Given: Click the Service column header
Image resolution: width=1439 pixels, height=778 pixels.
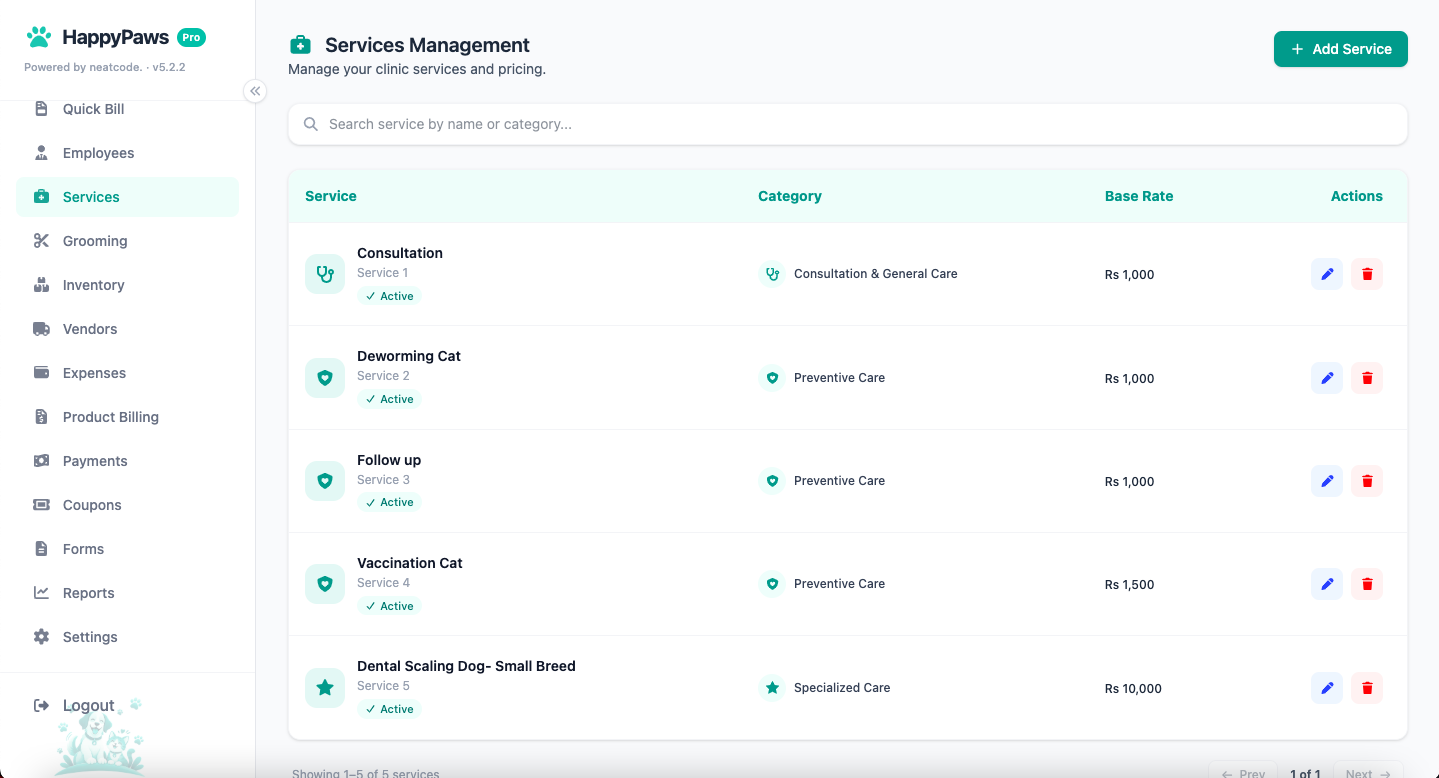Looking at the screenshot, I should pos(331,196).
